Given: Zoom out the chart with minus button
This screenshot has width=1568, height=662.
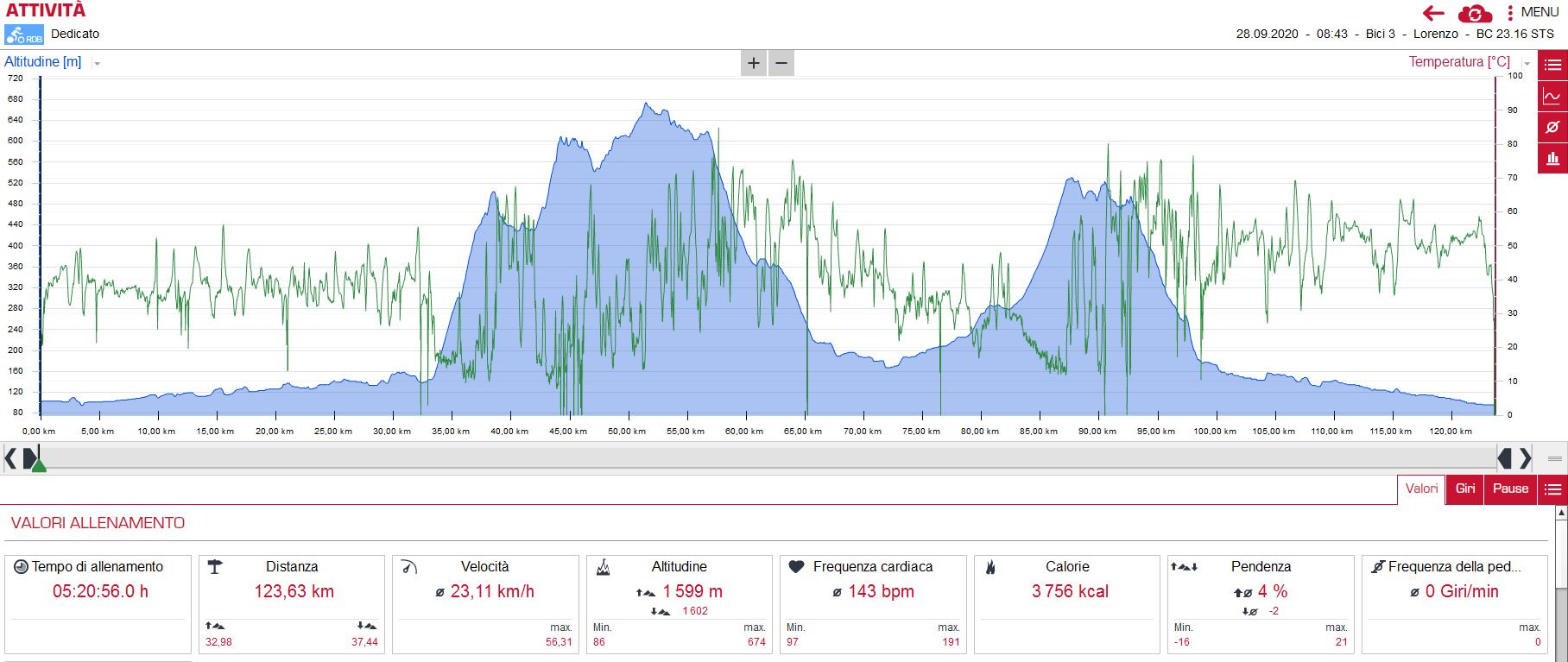Looking at the screenshot, I should click(x=781, y=63).
